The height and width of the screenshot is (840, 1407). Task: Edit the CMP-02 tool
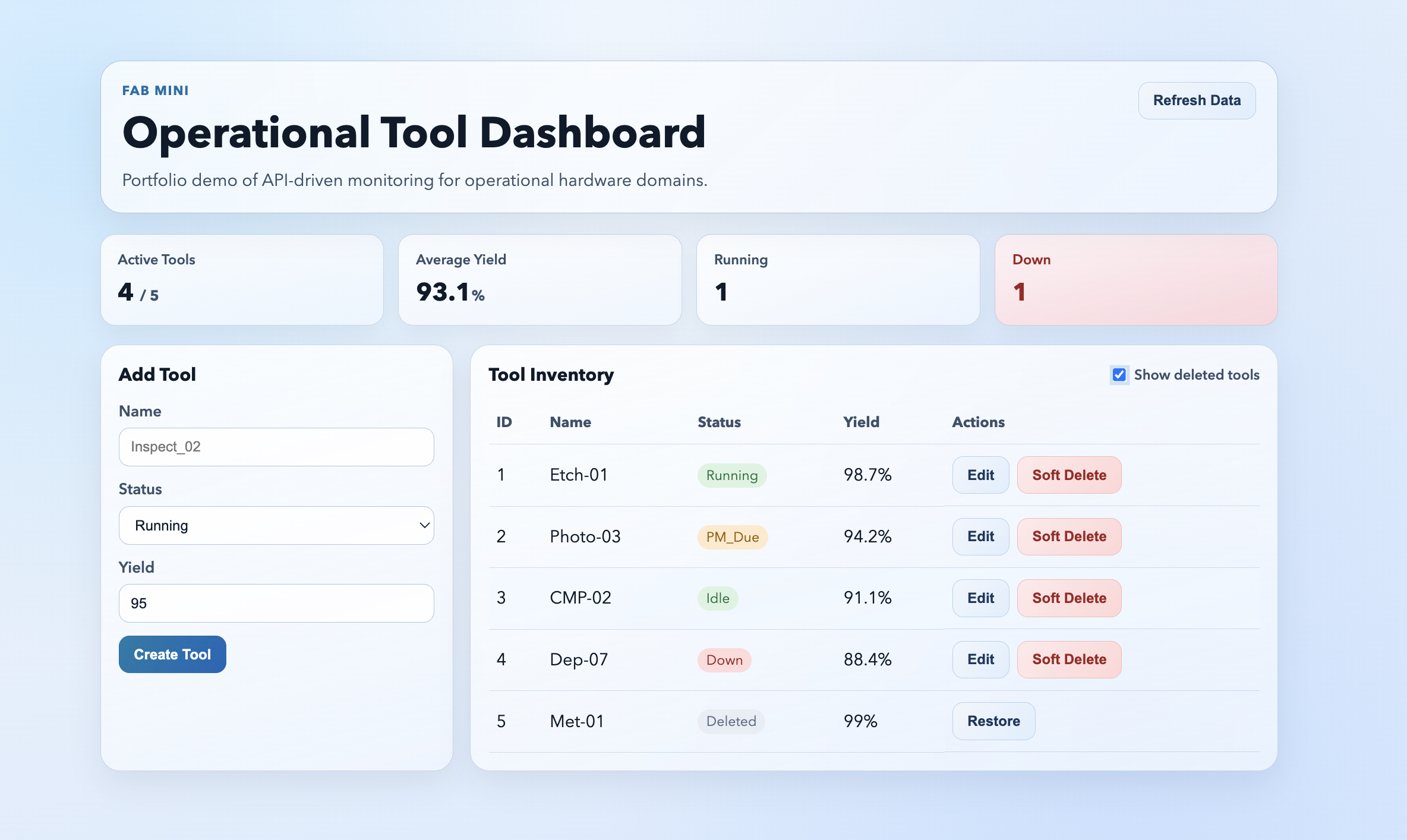980,598
